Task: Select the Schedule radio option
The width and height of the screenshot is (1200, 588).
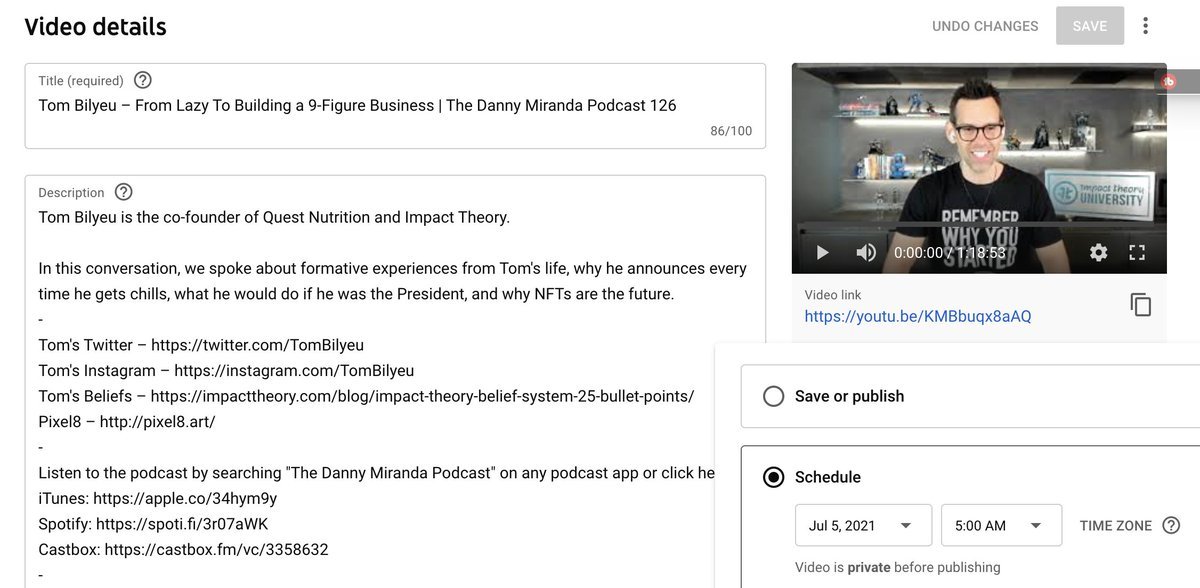Action: (773, 477)
